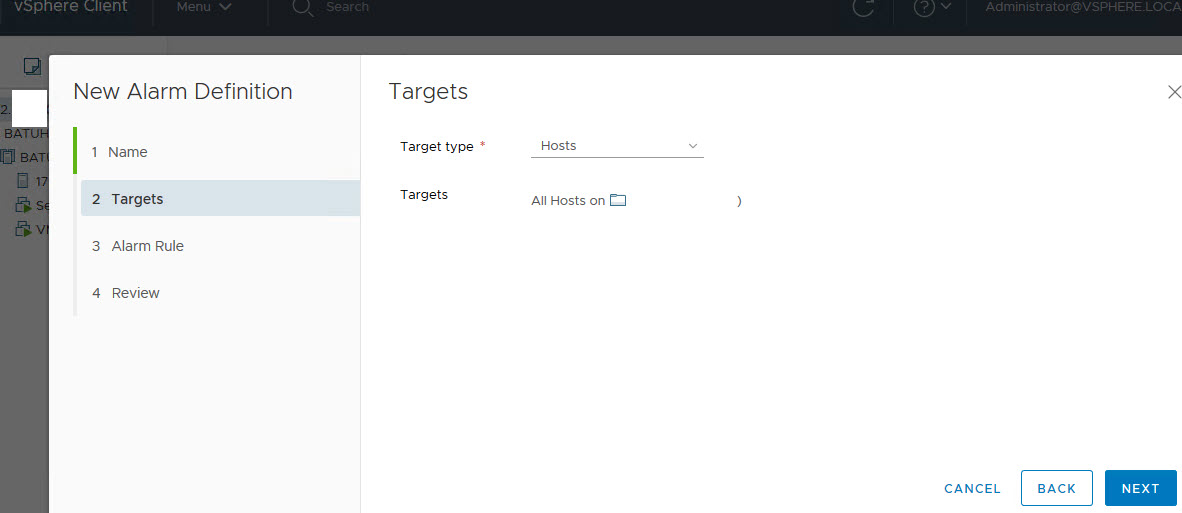Expand the Menu dropdown in header
Screen dimensions: 1182x513
(x=204, y=7)
